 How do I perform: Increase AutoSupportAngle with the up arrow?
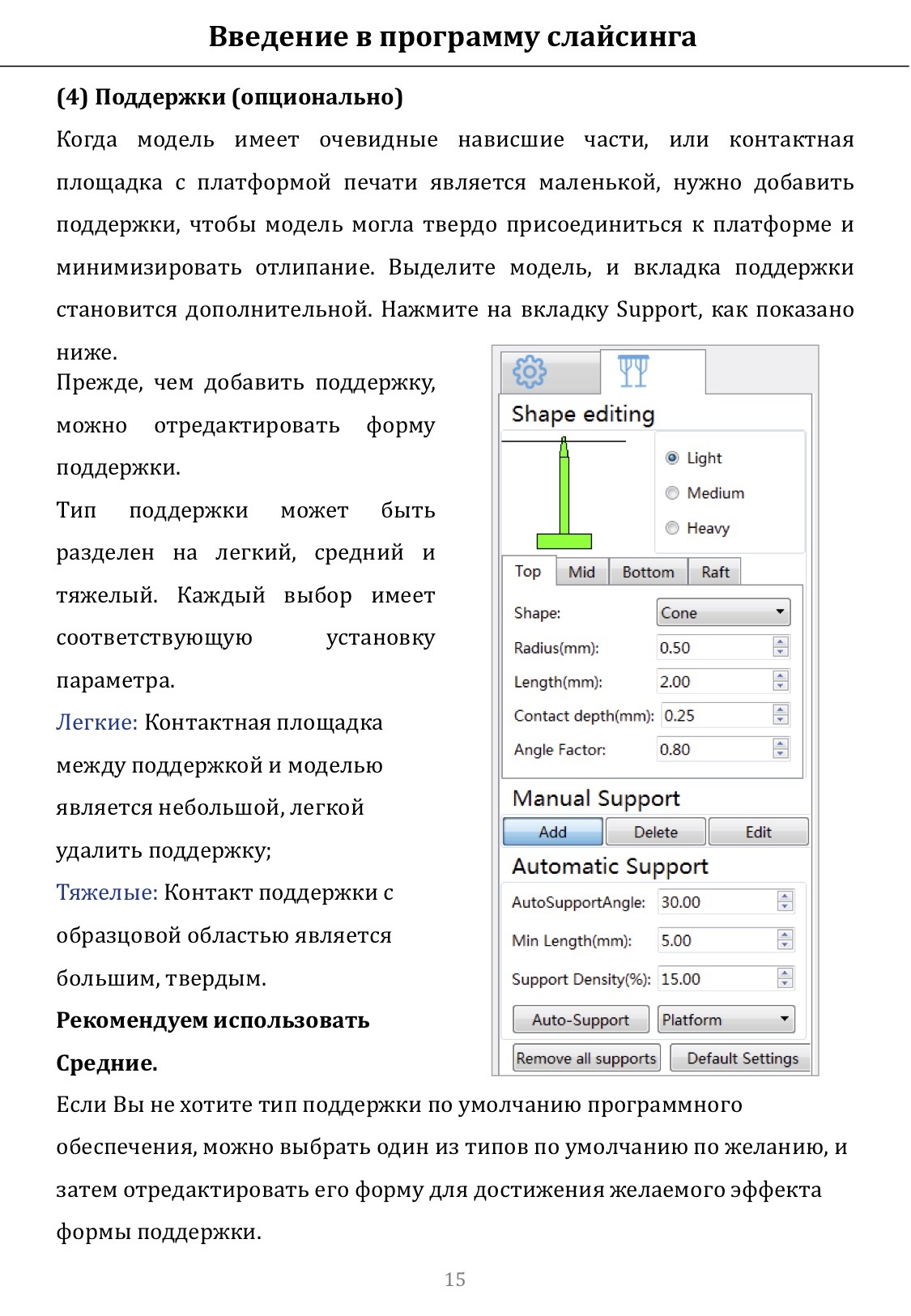(x=785, y=896)
